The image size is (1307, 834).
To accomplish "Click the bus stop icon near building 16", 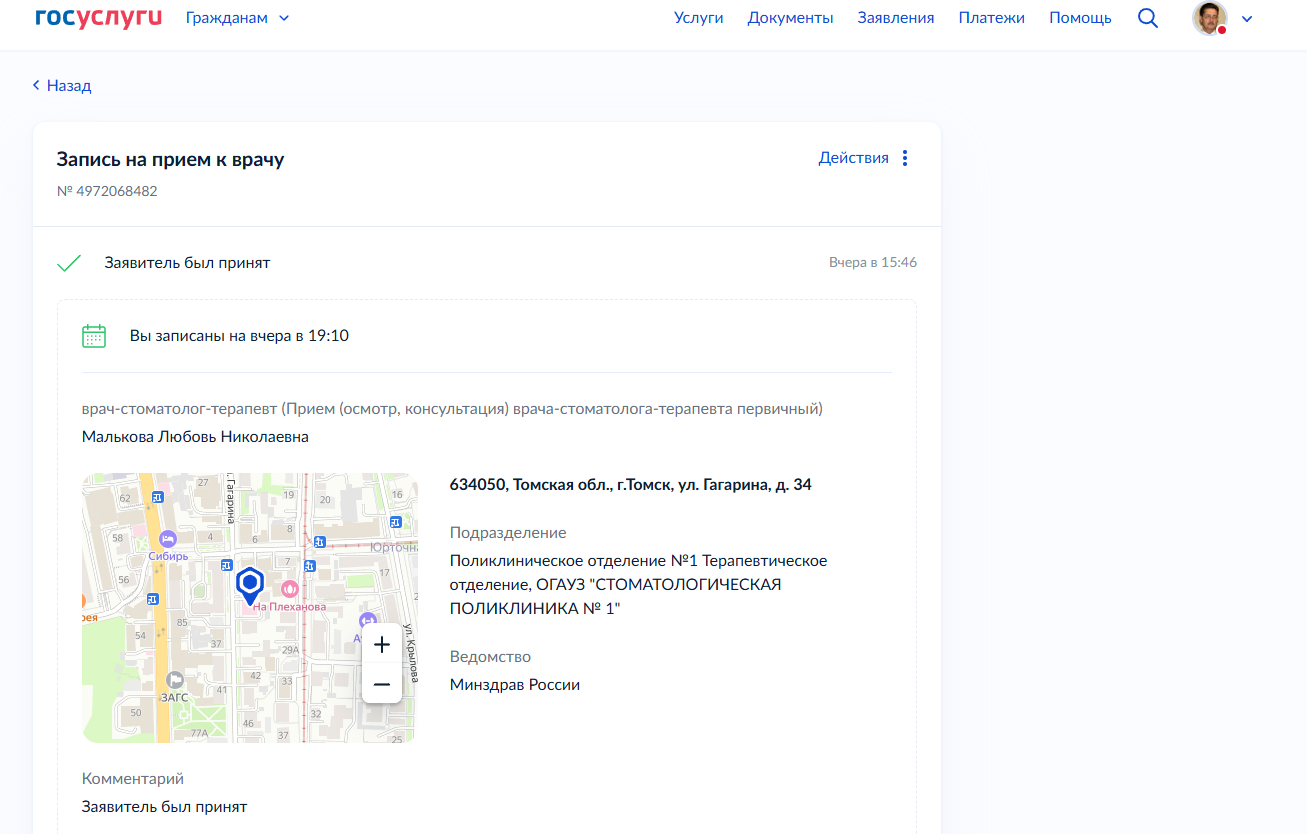I will (396, 522).
